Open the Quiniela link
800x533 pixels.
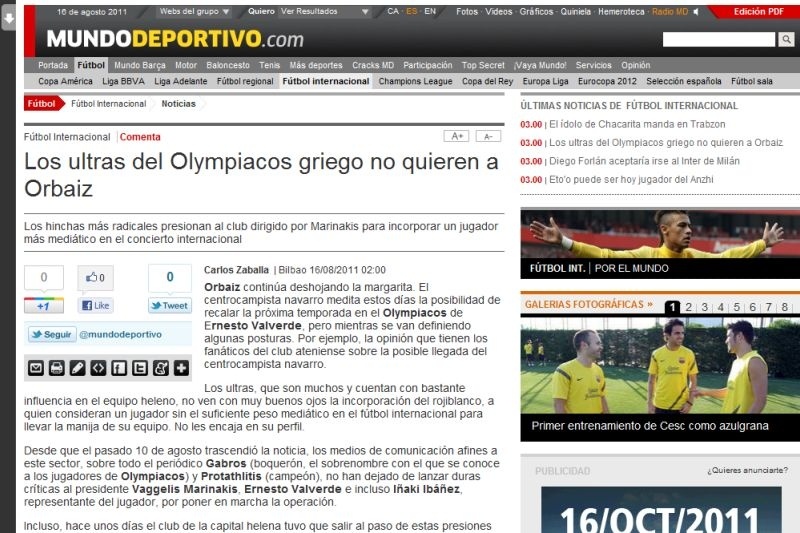point(576,11)
